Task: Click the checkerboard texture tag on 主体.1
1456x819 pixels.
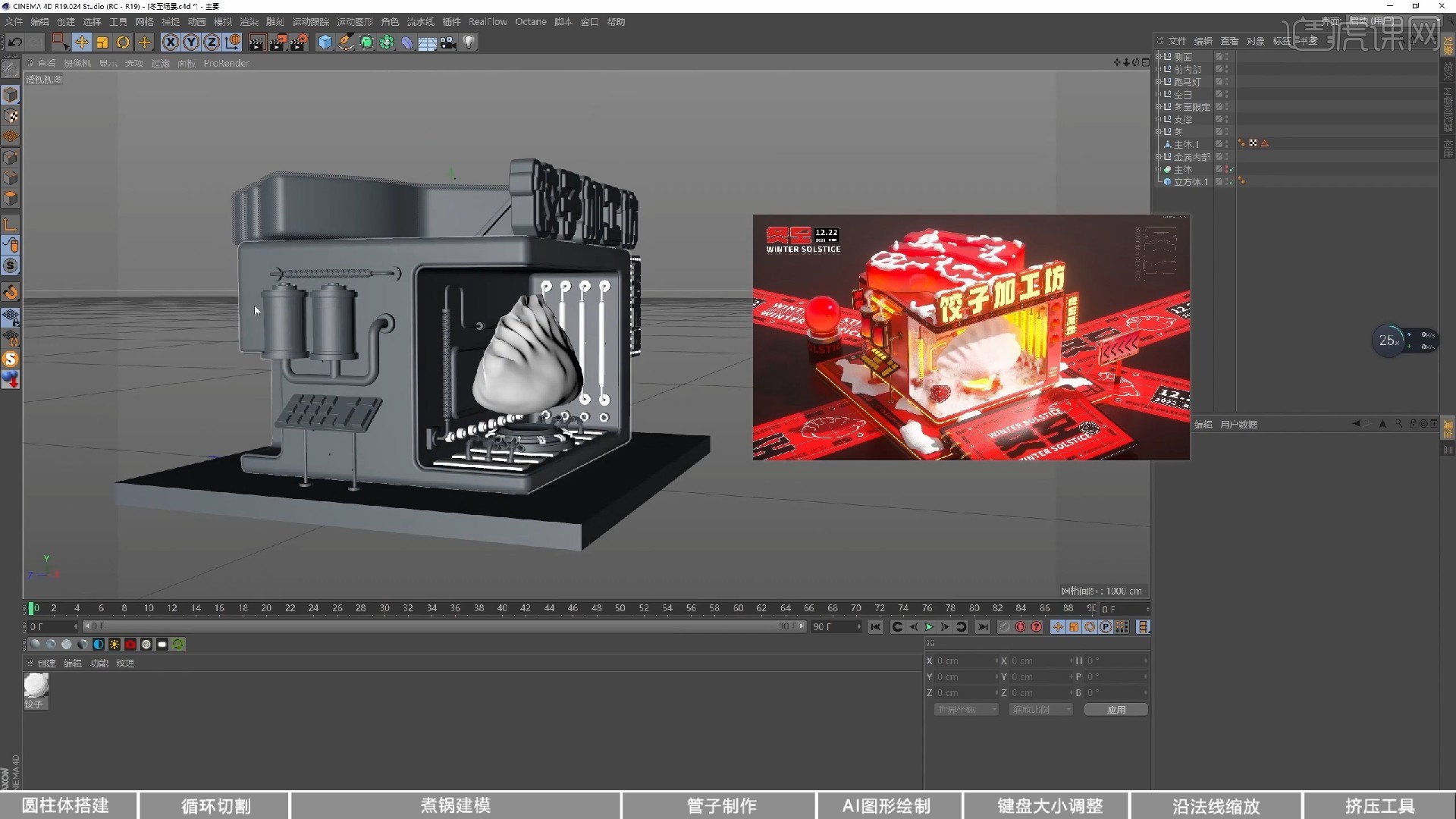Action: (1254, 143)
